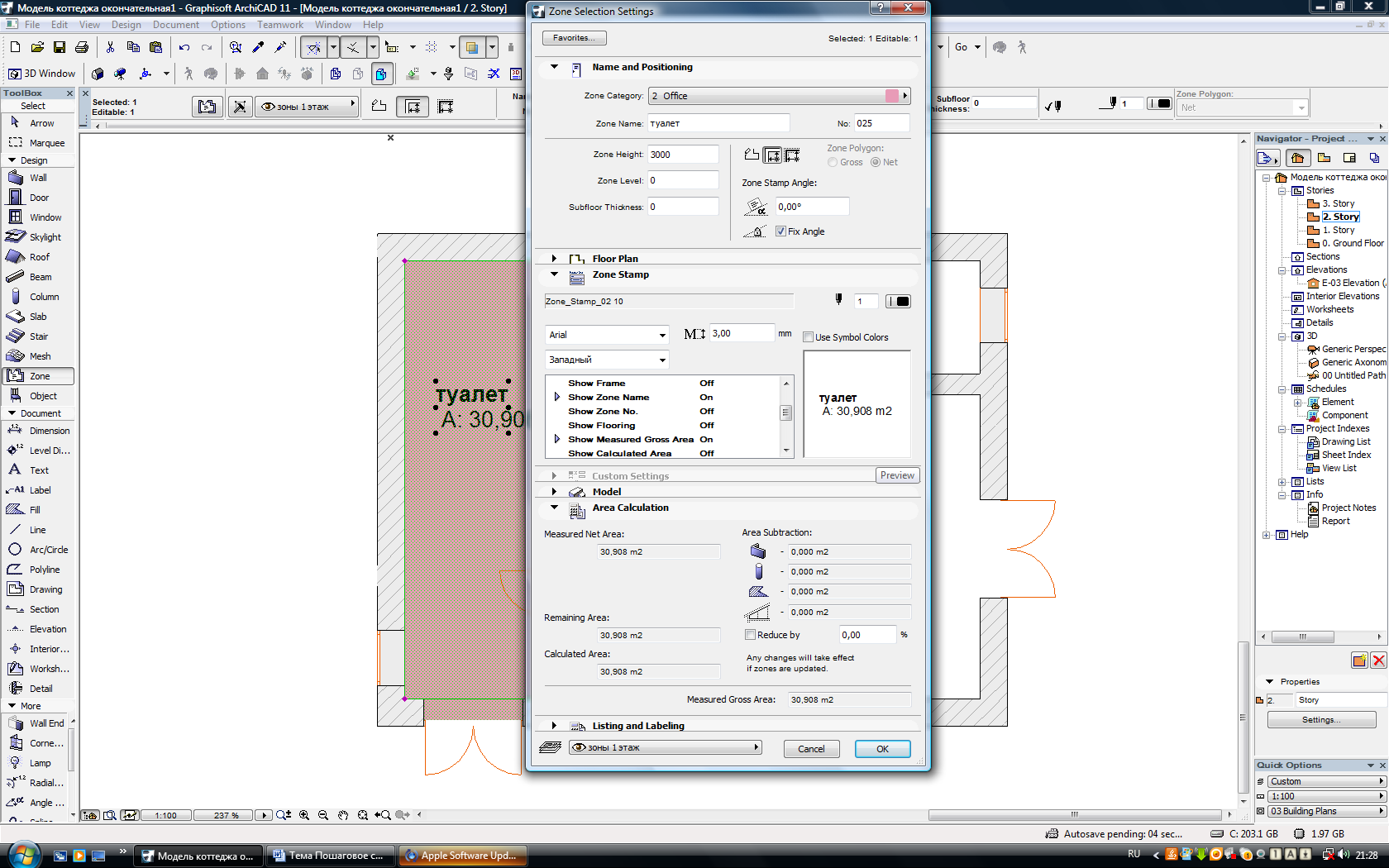Expand the Floor Plan section
Viewport: 1389px width, 868px height.
point(554,259)
